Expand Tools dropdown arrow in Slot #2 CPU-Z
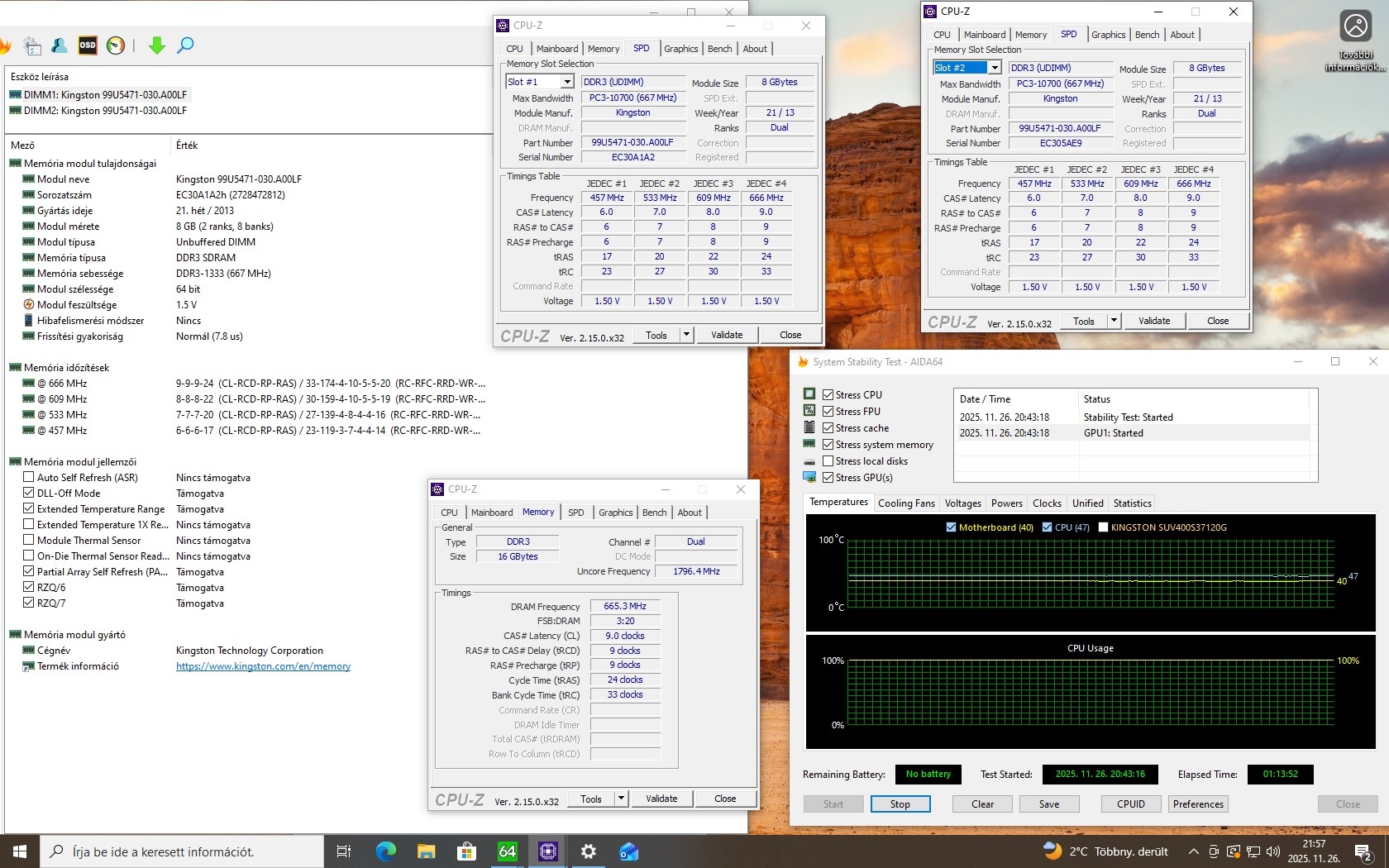1389x868 pixels. (x=1114, y=321)
